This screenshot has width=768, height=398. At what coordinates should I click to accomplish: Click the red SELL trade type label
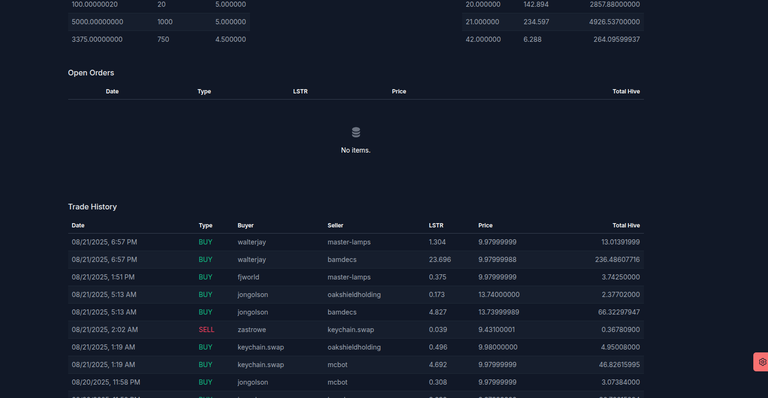pyautogui.click(x=206, y=330)
